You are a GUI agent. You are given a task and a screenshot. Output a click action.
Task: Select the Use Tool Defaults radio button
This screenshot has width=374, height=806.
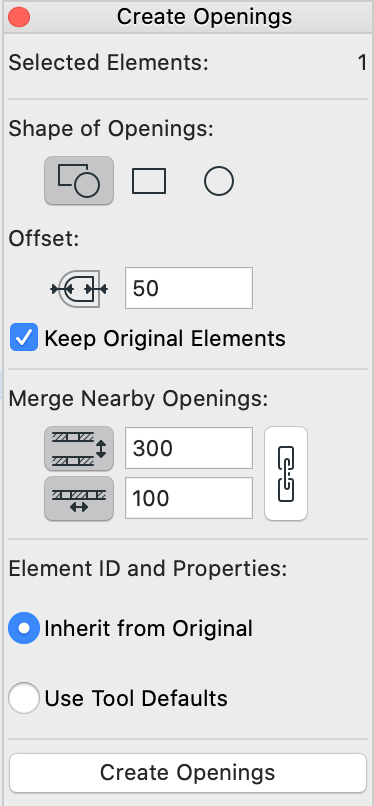pos(24,698)
